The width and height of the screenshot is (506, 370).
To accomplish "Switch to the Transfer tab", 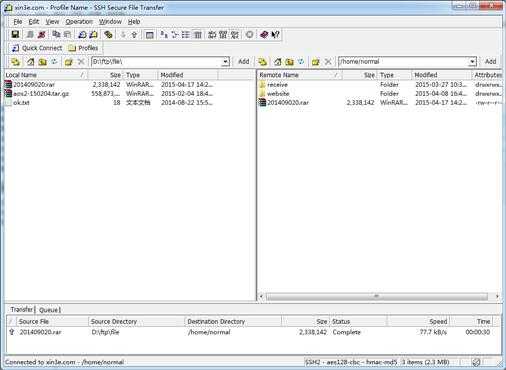I will point(21,309).
